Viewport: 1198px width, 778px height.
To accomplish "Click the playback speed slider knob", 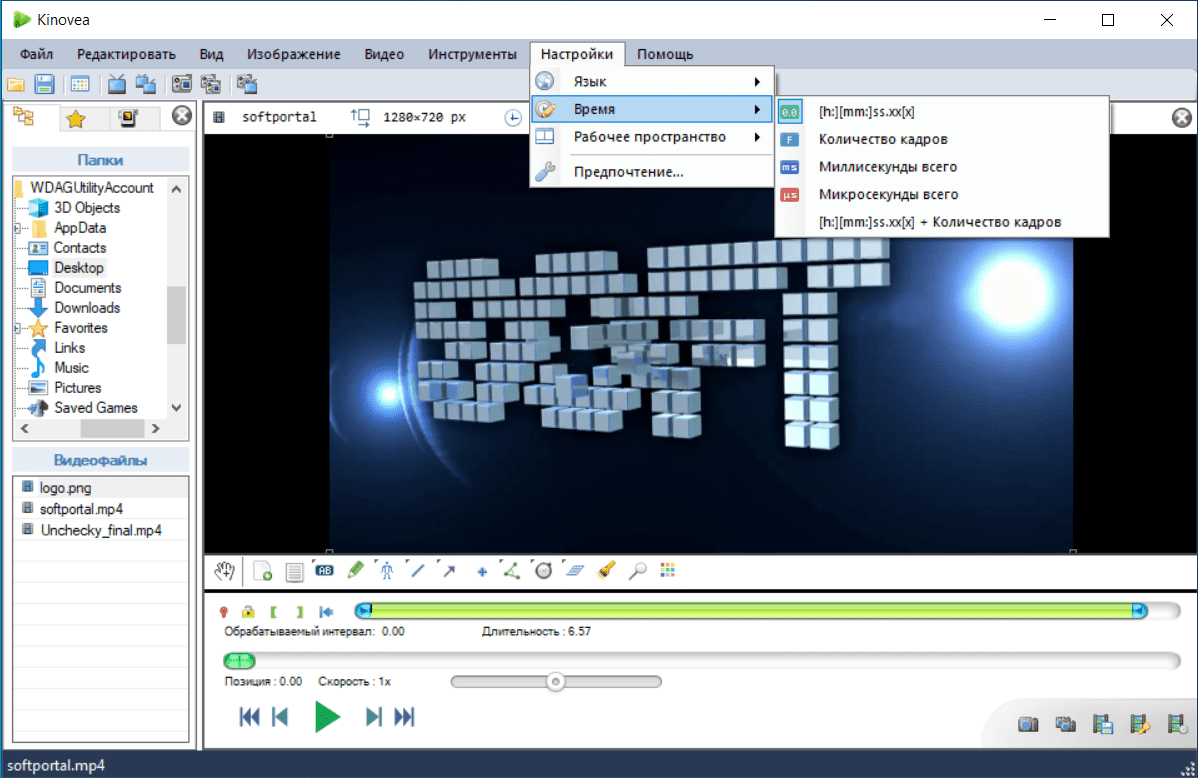I will click(x=555, y=682).
